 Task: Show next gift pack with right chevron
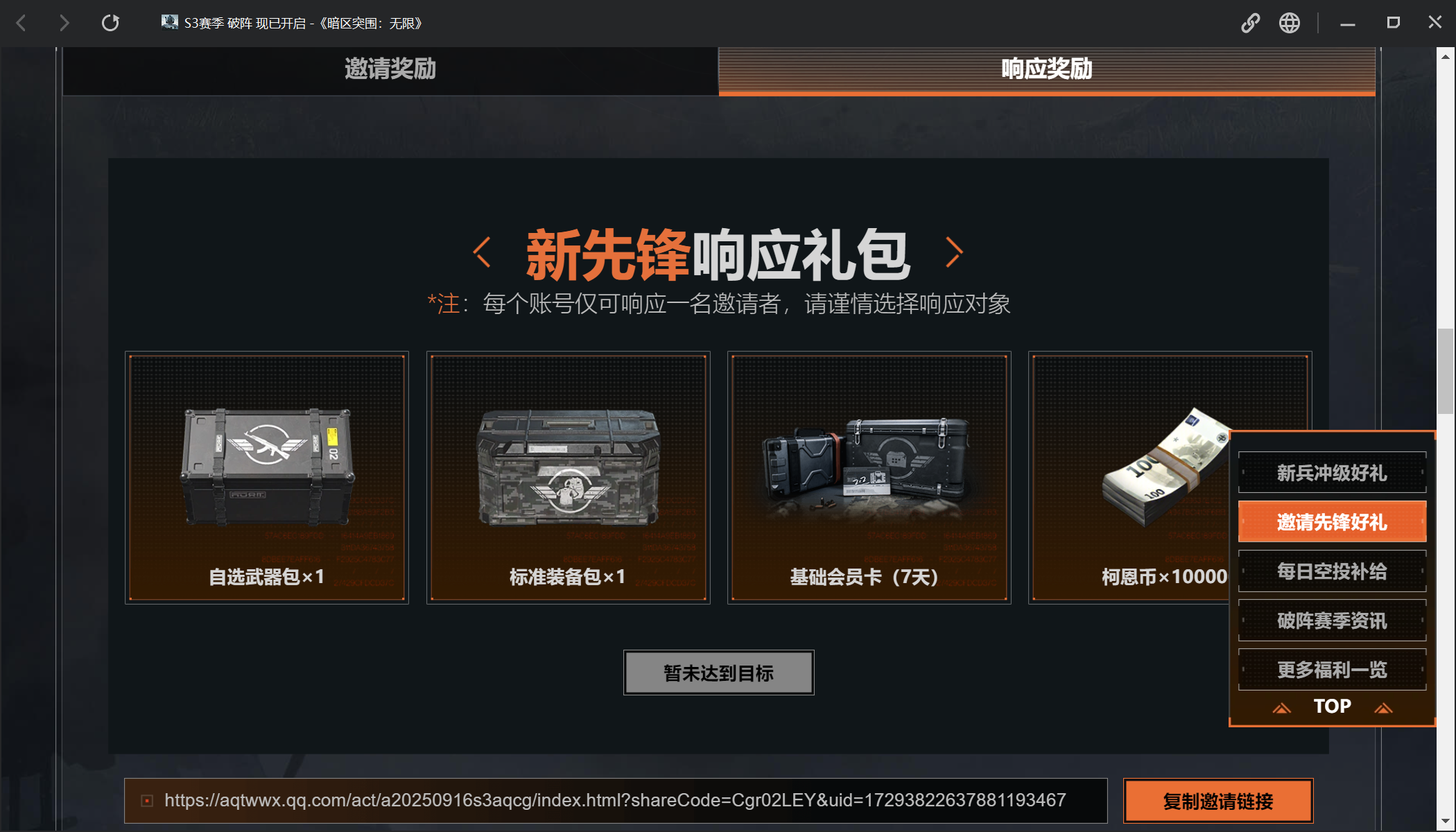click(x=955, y=252)
